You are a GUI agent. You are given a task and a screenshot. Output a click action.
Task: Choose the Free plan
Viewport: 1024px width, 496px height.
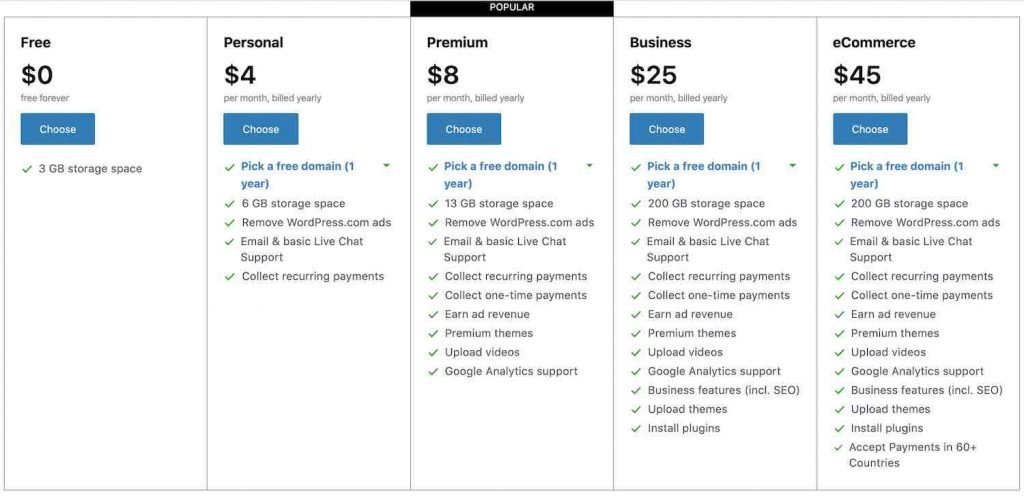click(57, 129)
